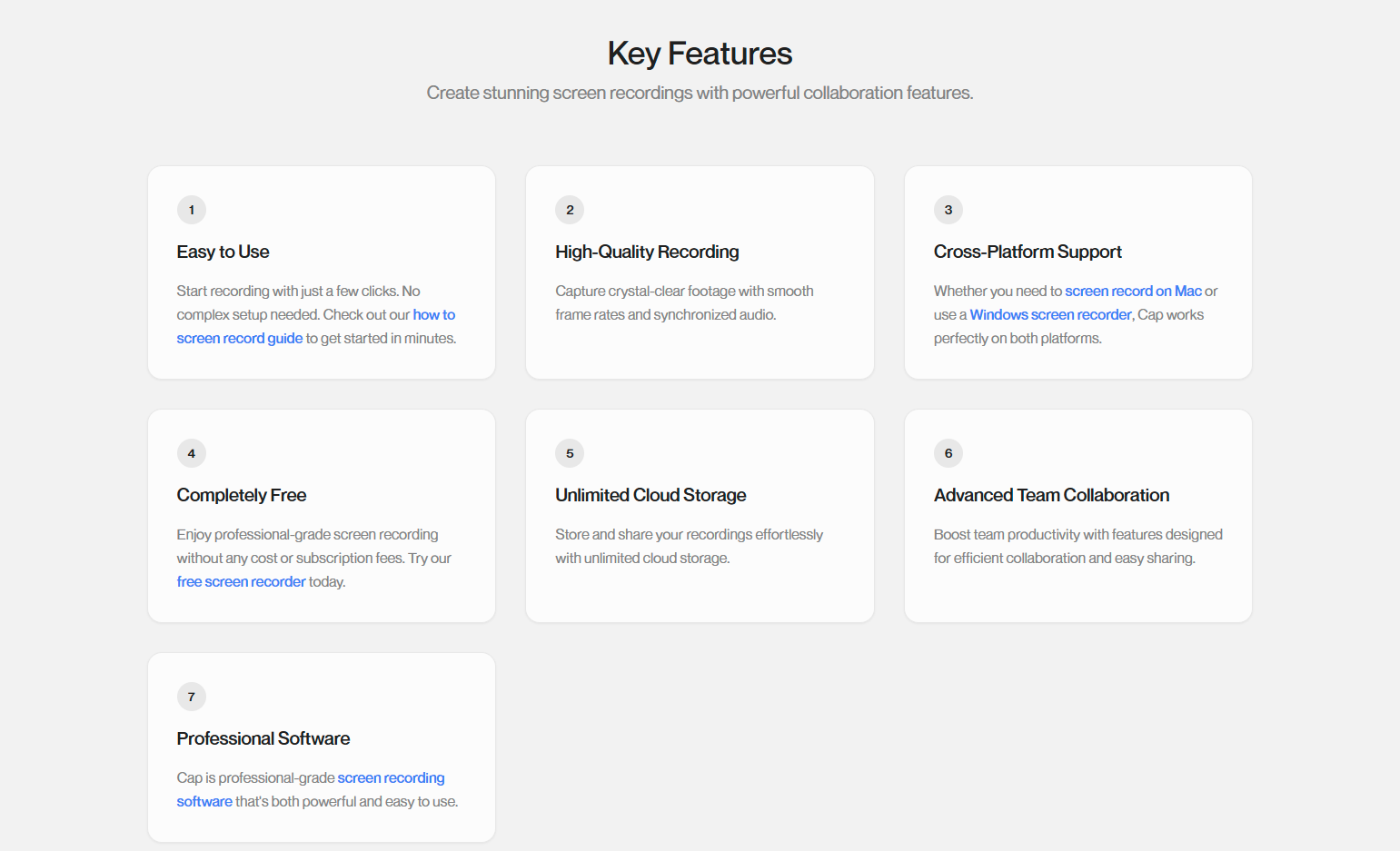Follow the 'free screen recorder' link
Viewport: 1400px width, 851px height.
[x=241, y=581]
